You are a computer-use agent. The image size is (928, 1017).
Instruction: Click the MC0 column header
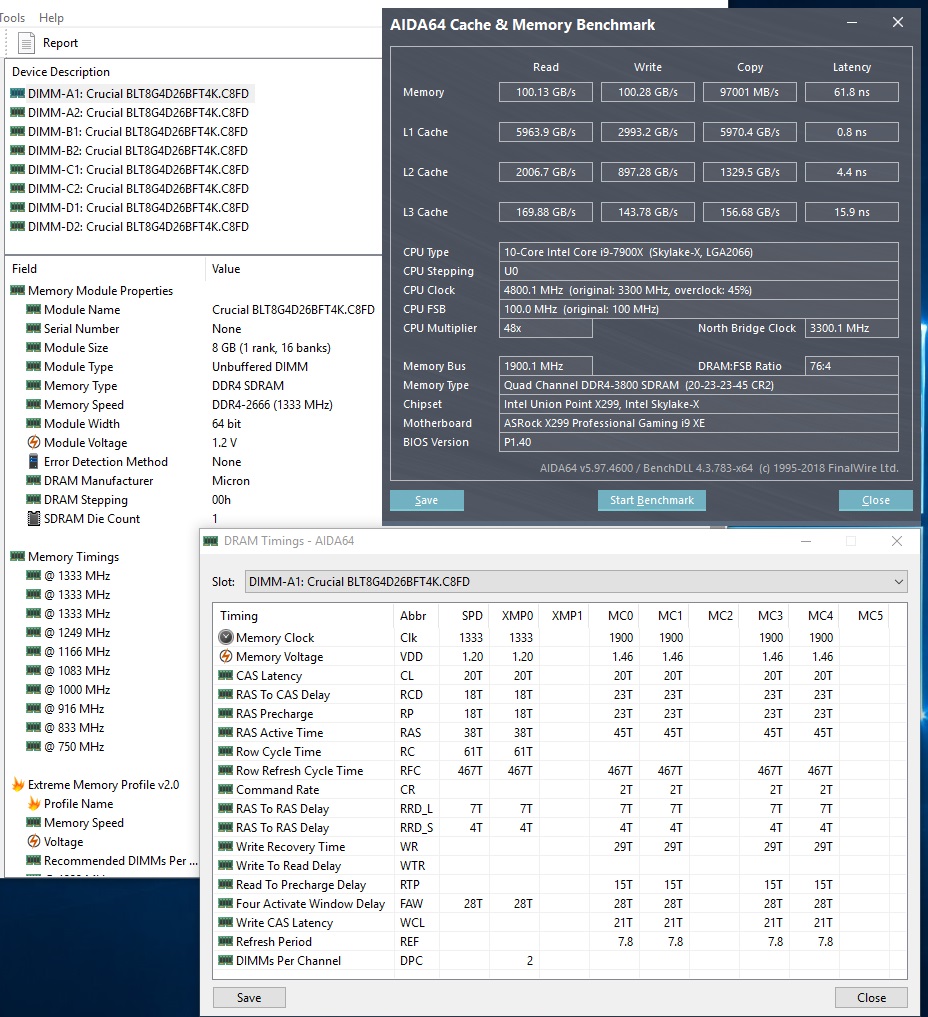coord(620,616)
